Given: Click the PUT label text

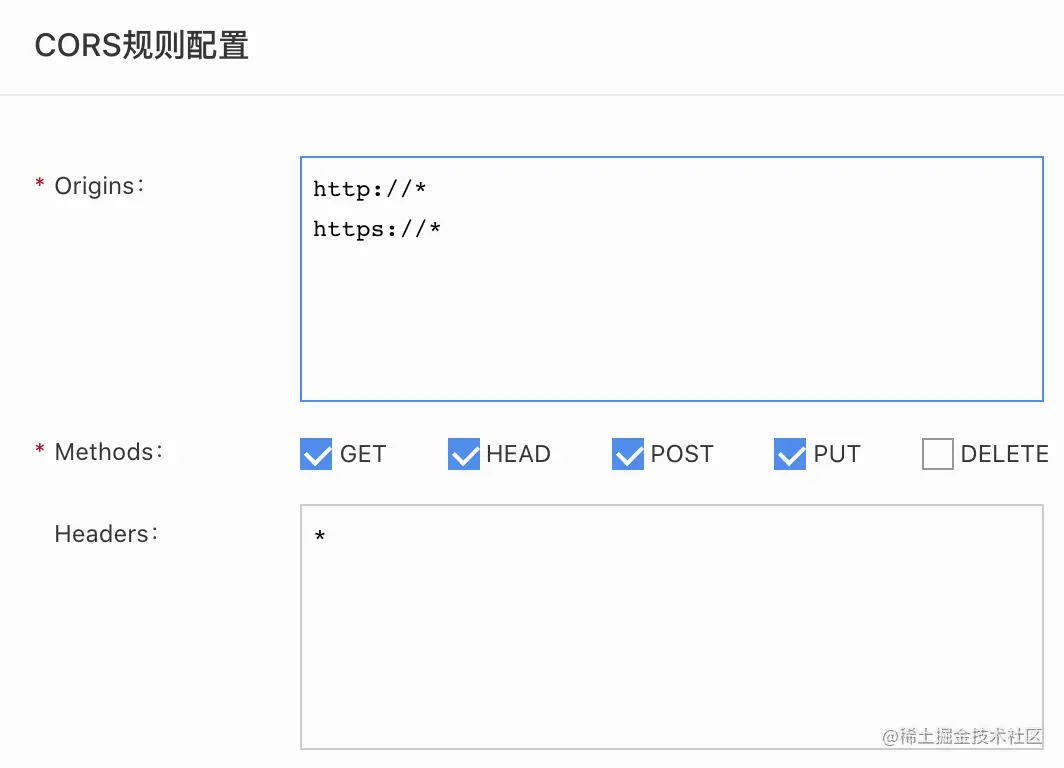Looking at the screenshot, I should pos(837,454).
